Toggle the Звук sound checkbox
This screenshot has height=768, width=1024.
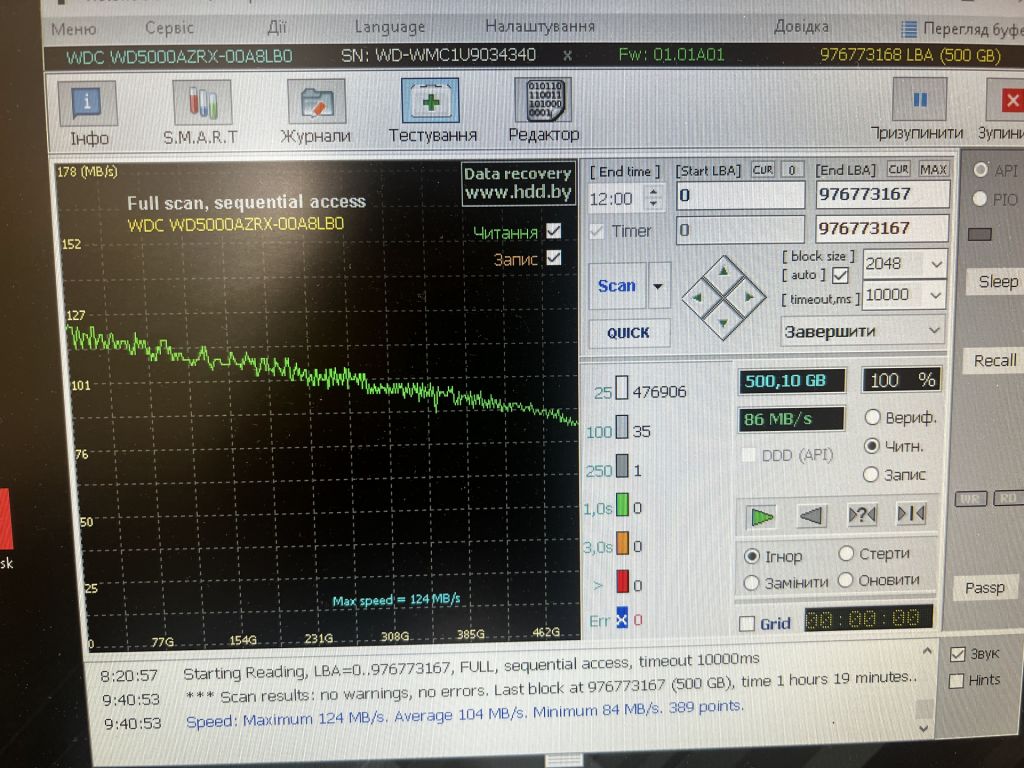click(x=957, y=654)
